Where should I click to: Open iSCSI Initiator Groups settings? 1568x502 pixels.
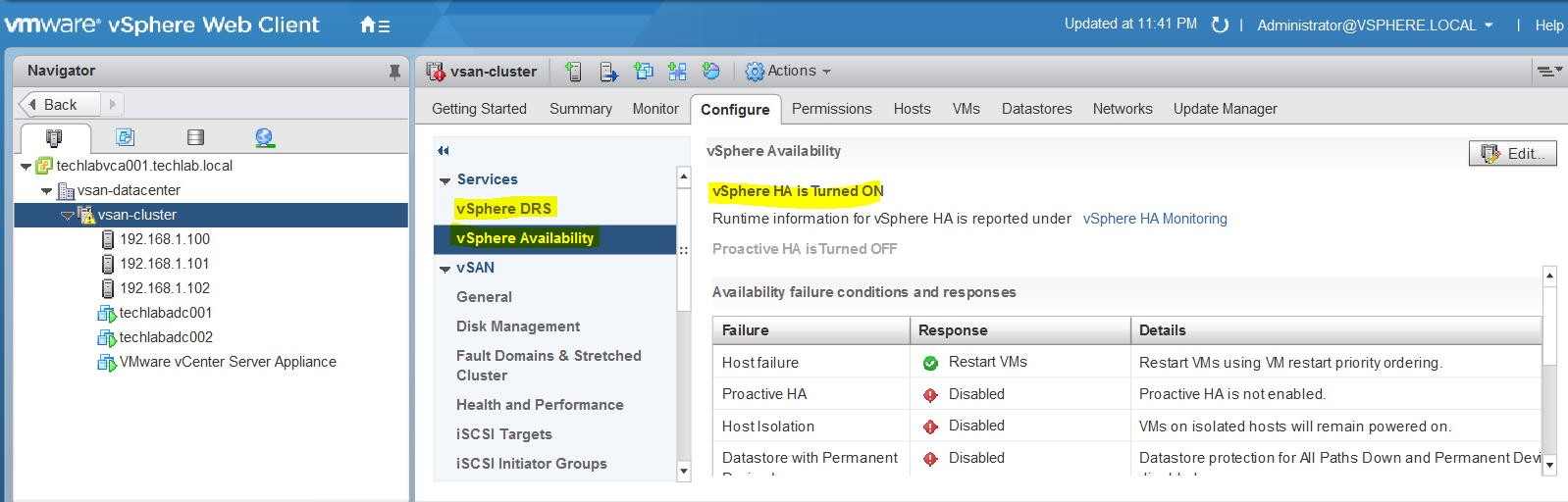532,464
